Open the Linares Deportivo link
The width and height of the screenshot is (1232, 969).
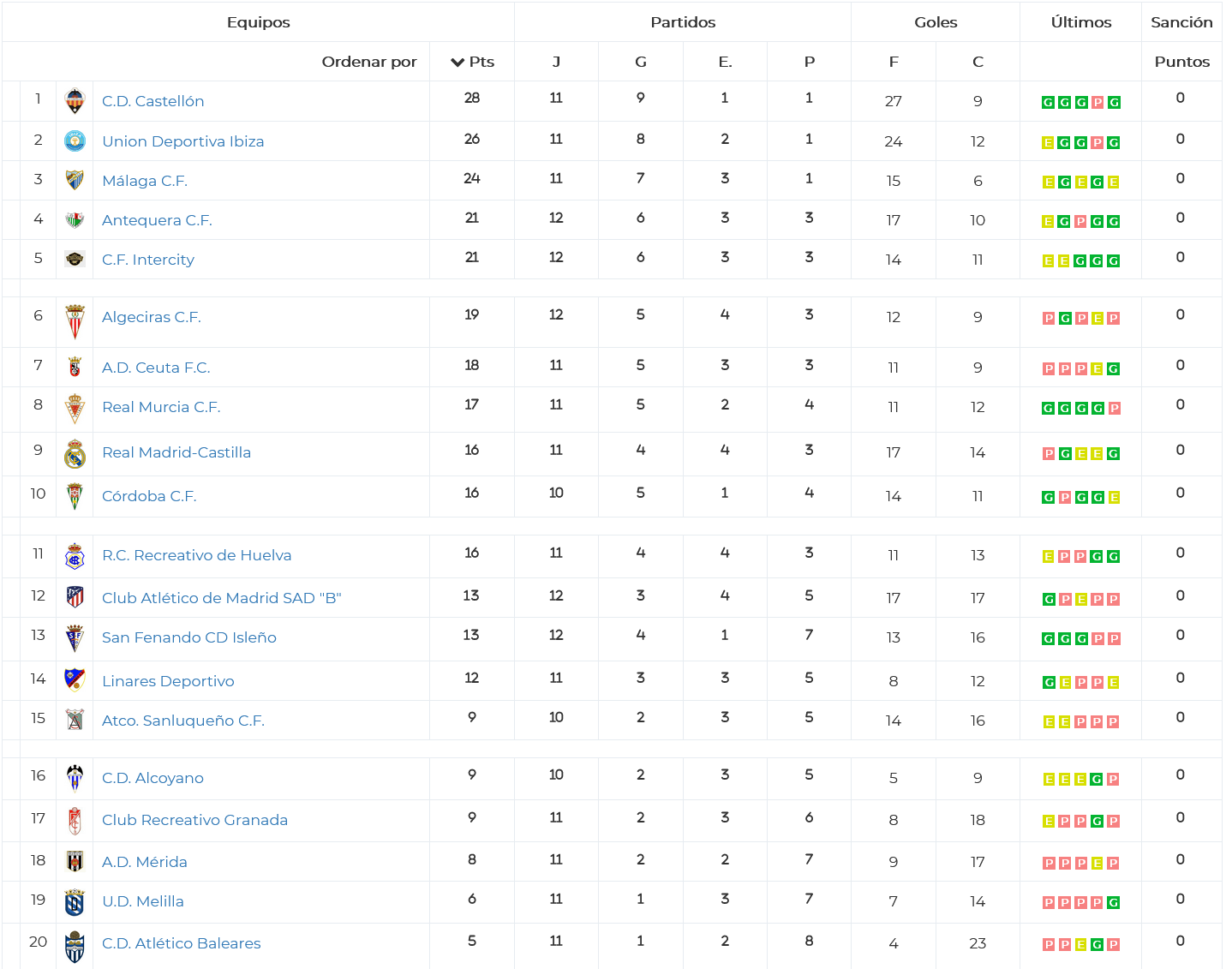(168, 681)
